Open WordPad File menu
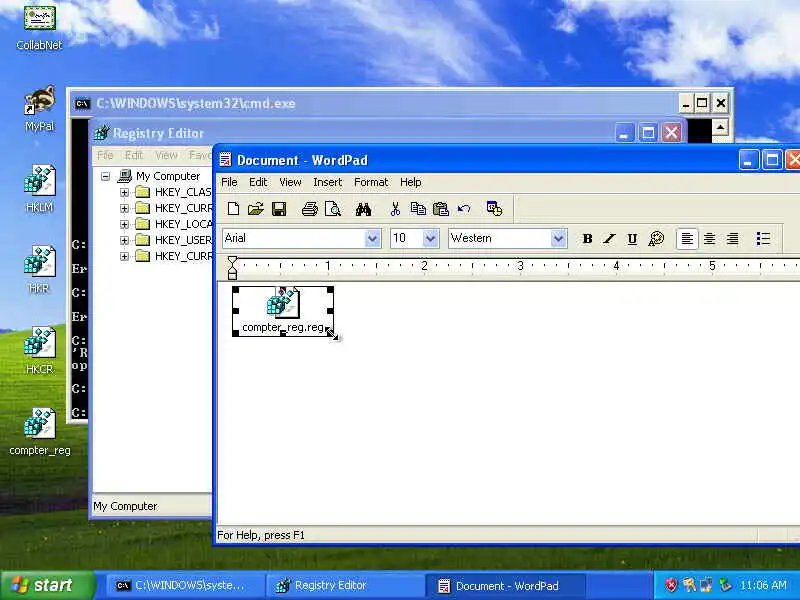 [x=229, y=182]
